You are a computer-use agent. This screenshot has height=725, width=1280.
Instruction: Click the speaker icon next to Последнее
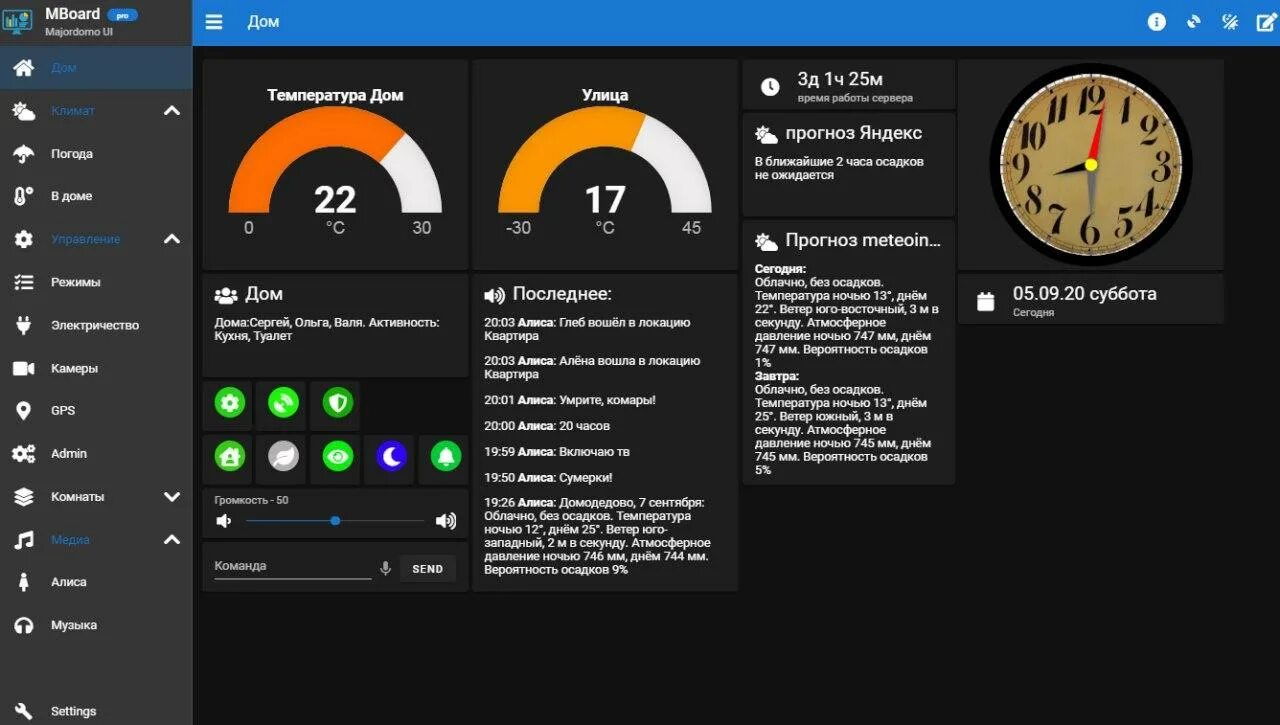point(494,295)
